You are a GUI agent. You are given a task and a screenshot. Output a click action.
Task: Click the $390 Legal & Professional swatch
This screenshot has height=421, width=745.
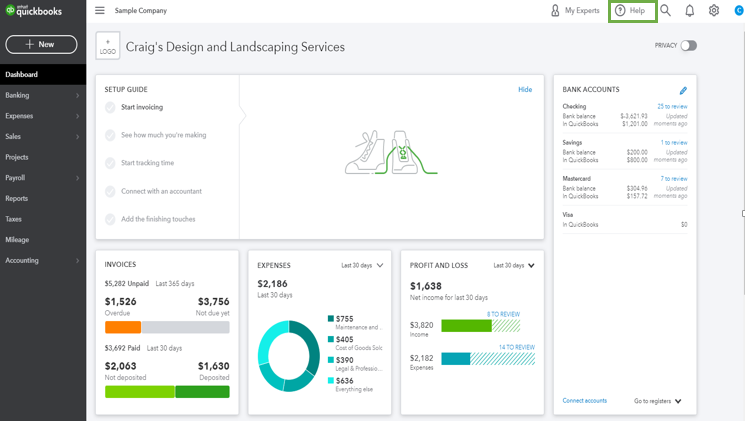coord(331,360)
